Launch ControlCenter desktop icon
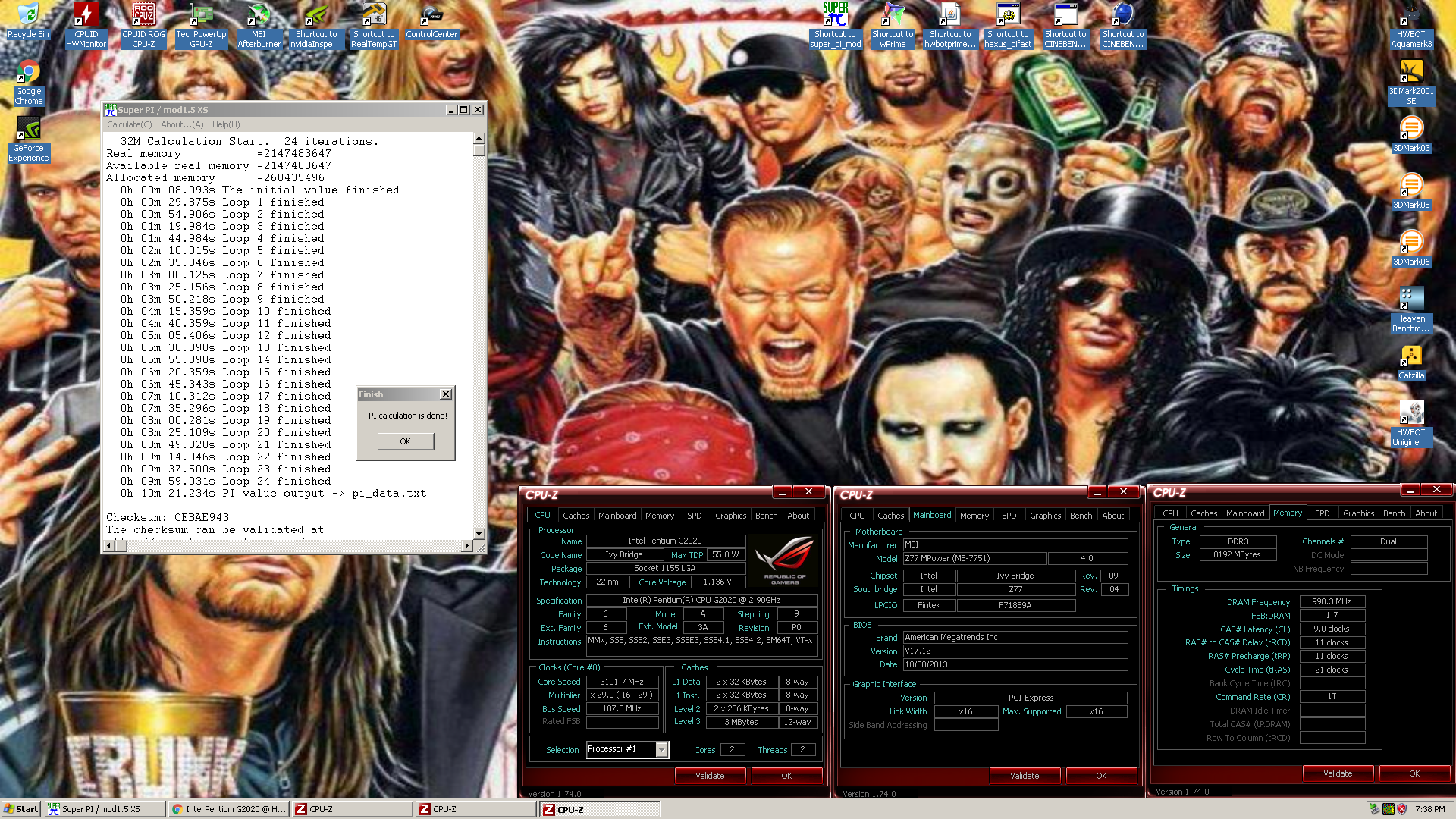Viewport: 1456px width, 819px height. coord(431,20)
